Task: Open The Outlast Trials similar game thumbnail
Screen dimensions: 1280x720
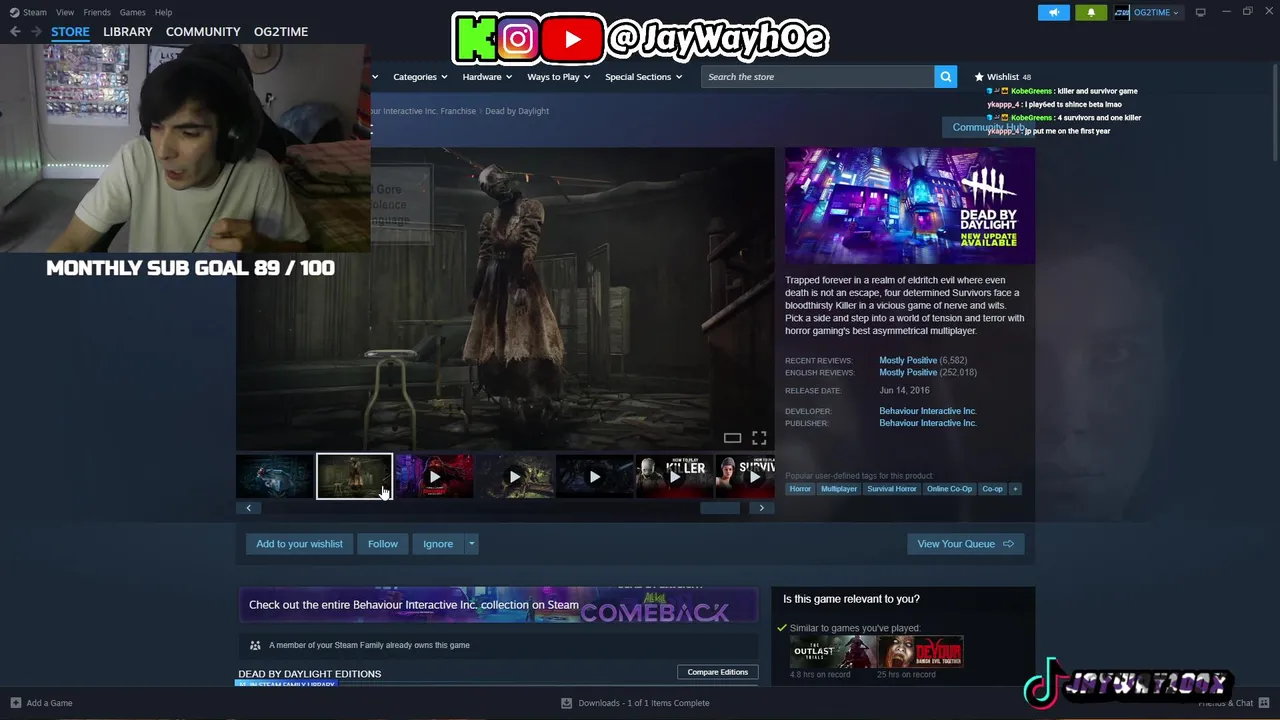Action: pos(833,652)
